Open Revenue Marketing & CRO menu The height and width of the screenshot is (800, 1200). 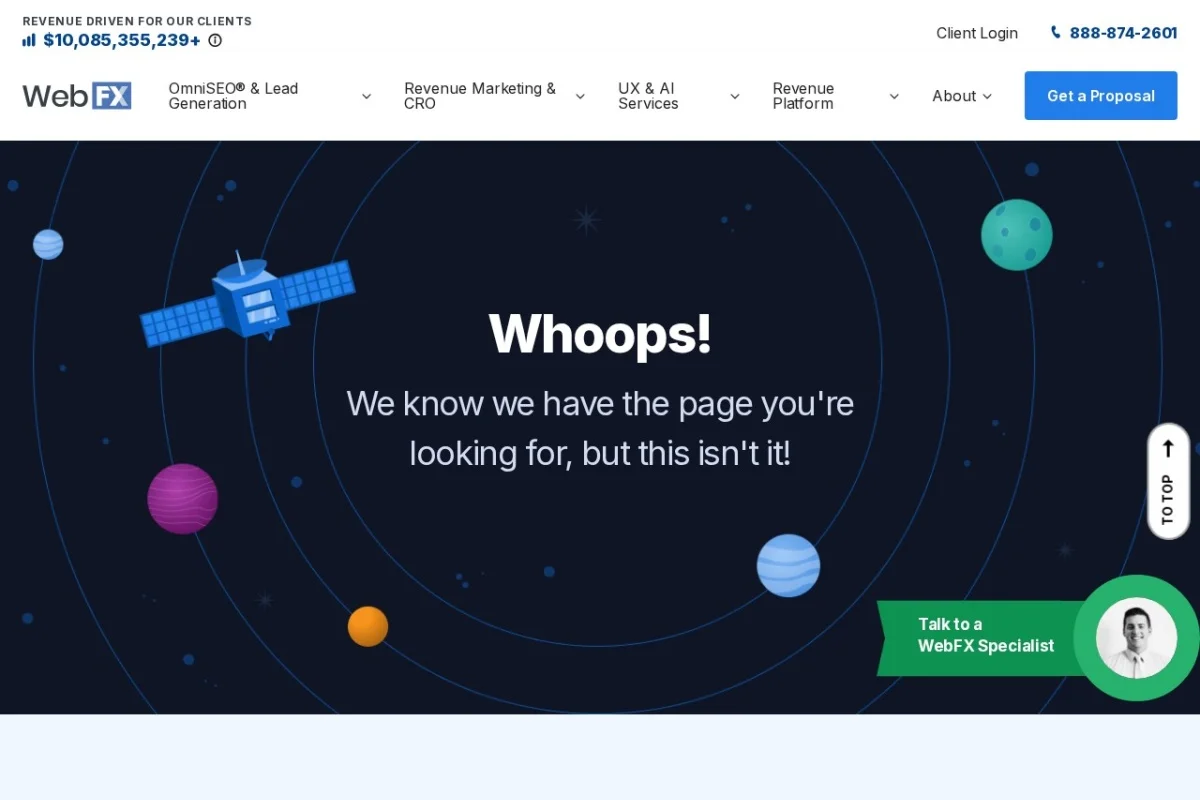[x=480, y=96]
